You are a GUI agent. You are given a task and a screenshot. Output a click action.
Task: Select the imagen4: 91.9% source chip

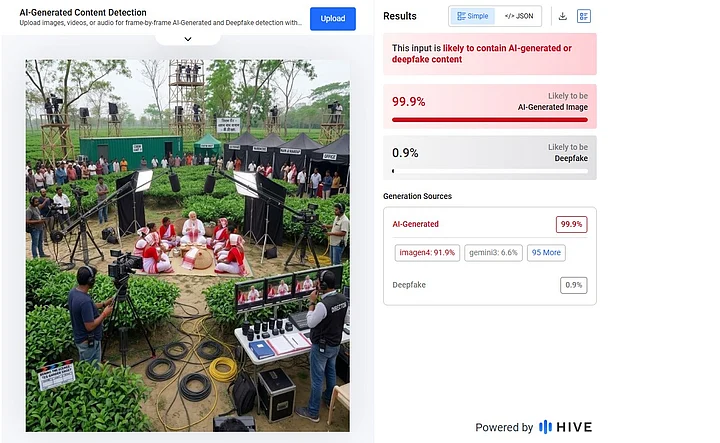coord(427,252)
